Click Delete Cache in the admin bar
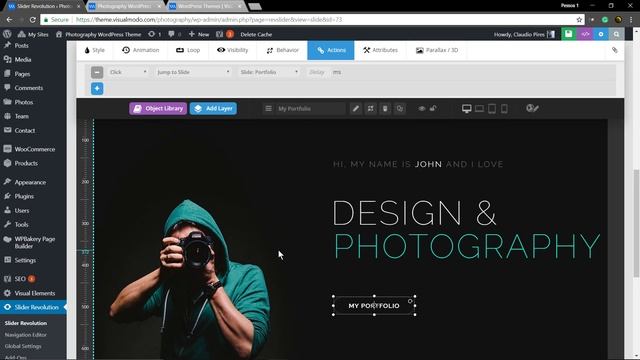 pos(256,34)
